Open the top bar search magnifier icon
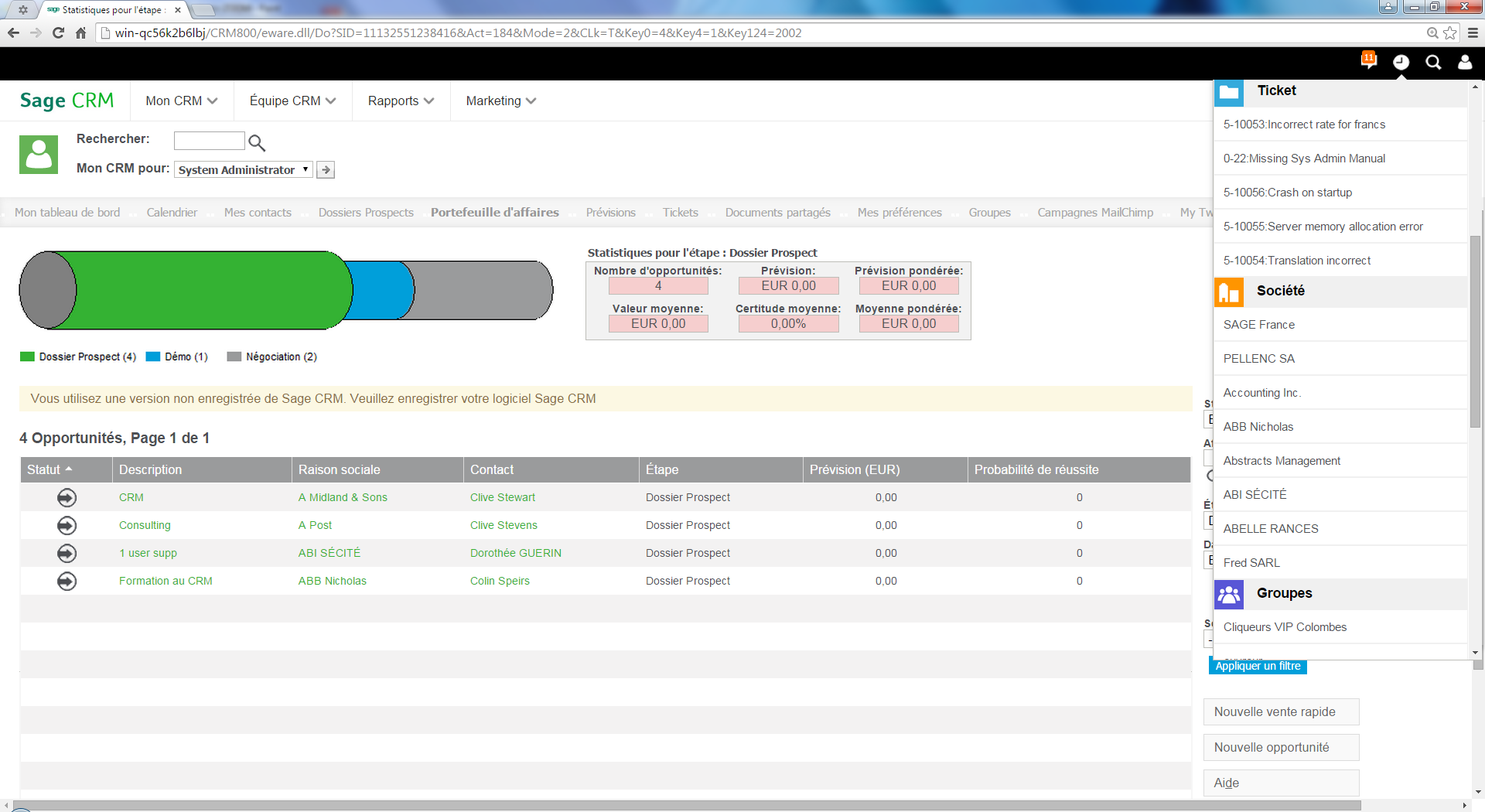 (1433, 63)
